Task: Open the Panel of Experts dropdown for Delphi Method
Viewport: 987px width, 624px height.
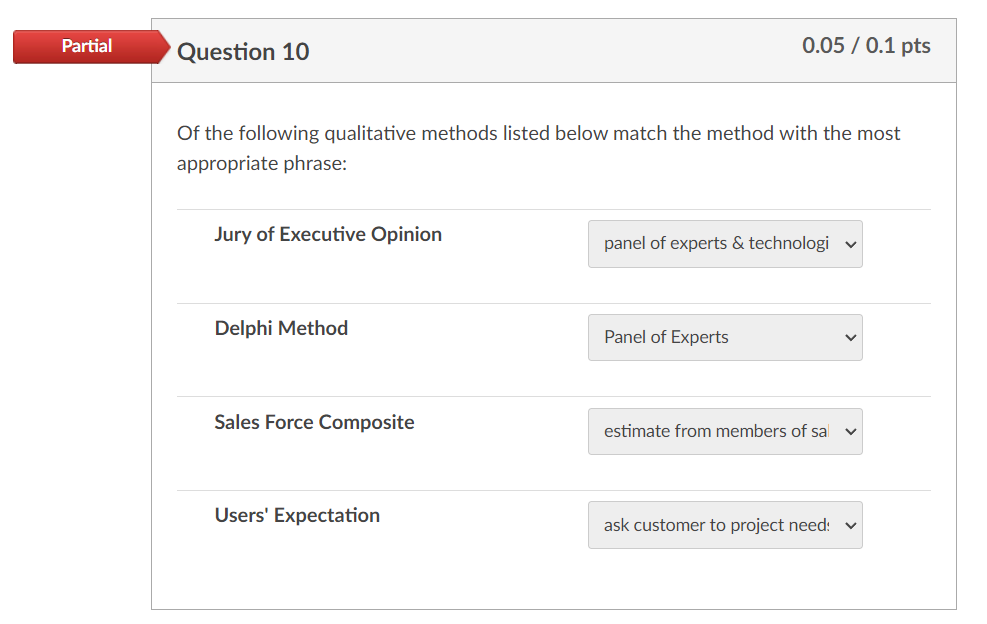Action: (725, 338)
